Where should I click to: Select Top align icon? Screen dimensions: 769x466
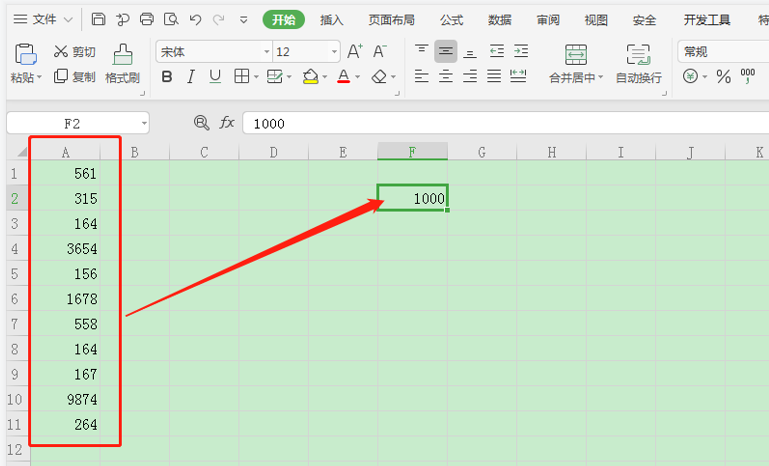click(x=421, y=51)
